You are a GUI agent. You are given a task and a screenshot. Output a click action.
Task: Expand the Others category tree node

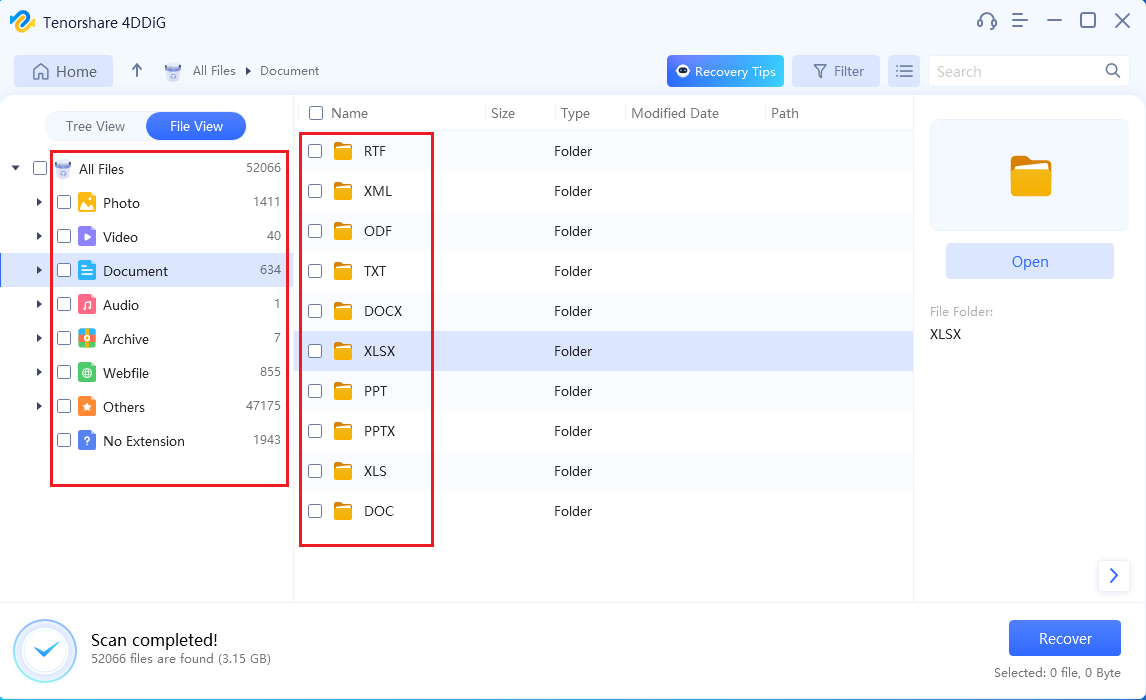tap(39, 407)
